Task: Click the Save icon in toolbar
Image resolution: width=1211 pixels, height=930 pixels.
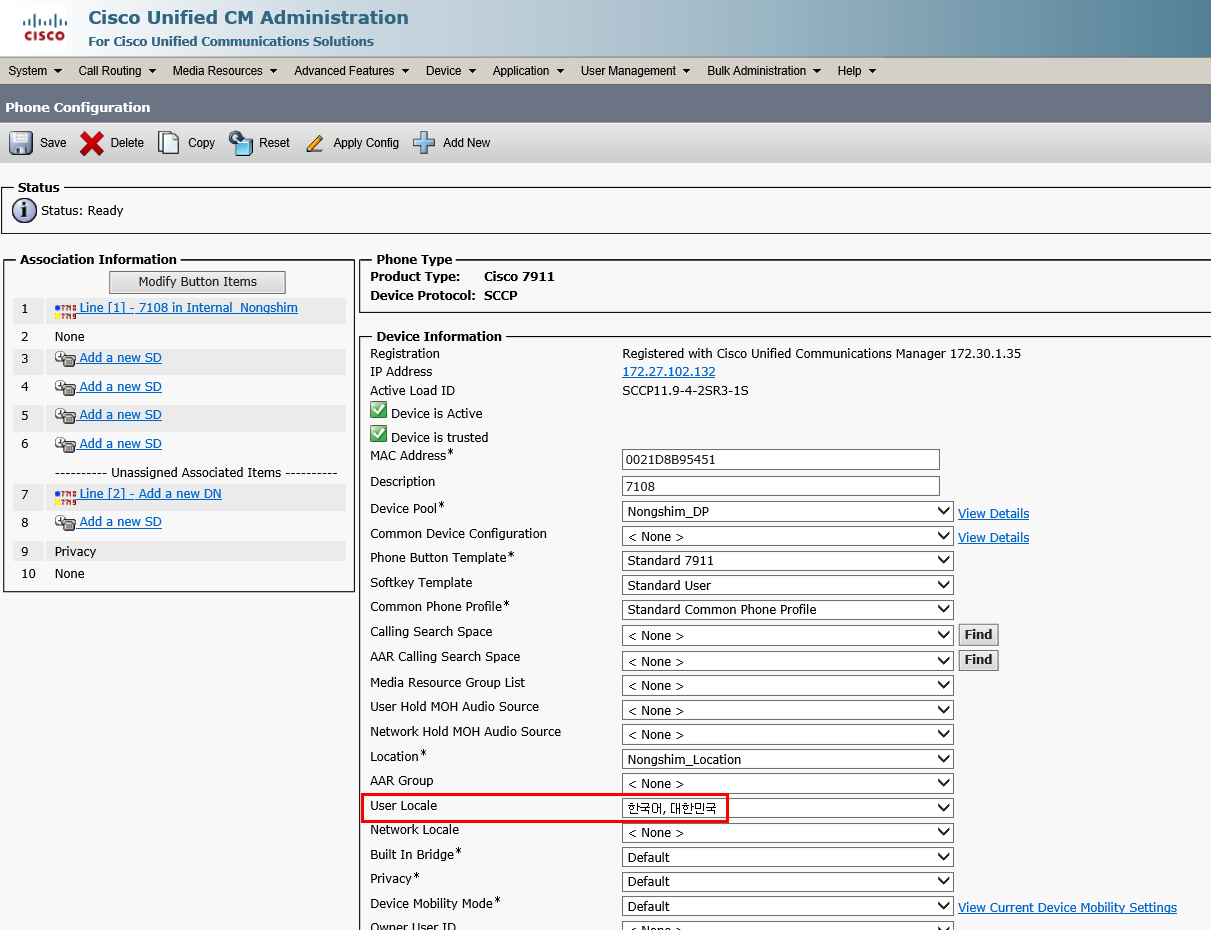Action: point(20,142)
